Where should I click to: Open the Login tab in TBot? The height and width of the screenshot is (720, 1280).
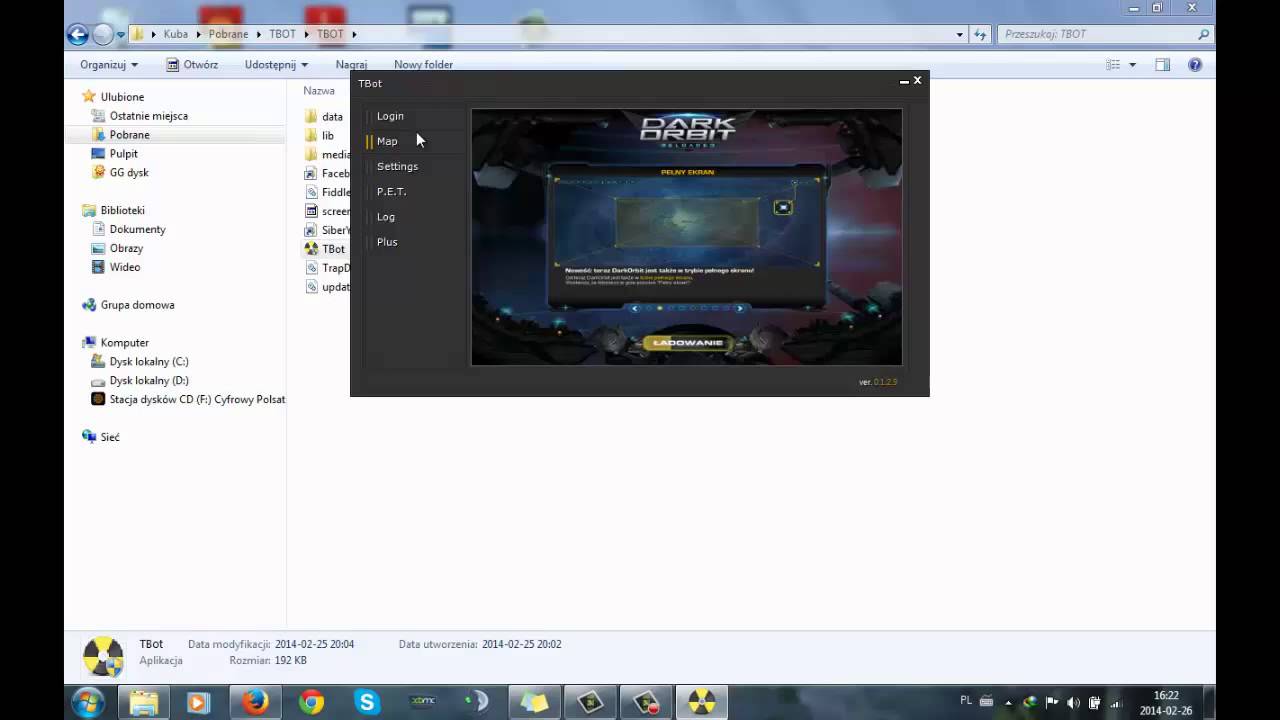click(x=390, y=116)
